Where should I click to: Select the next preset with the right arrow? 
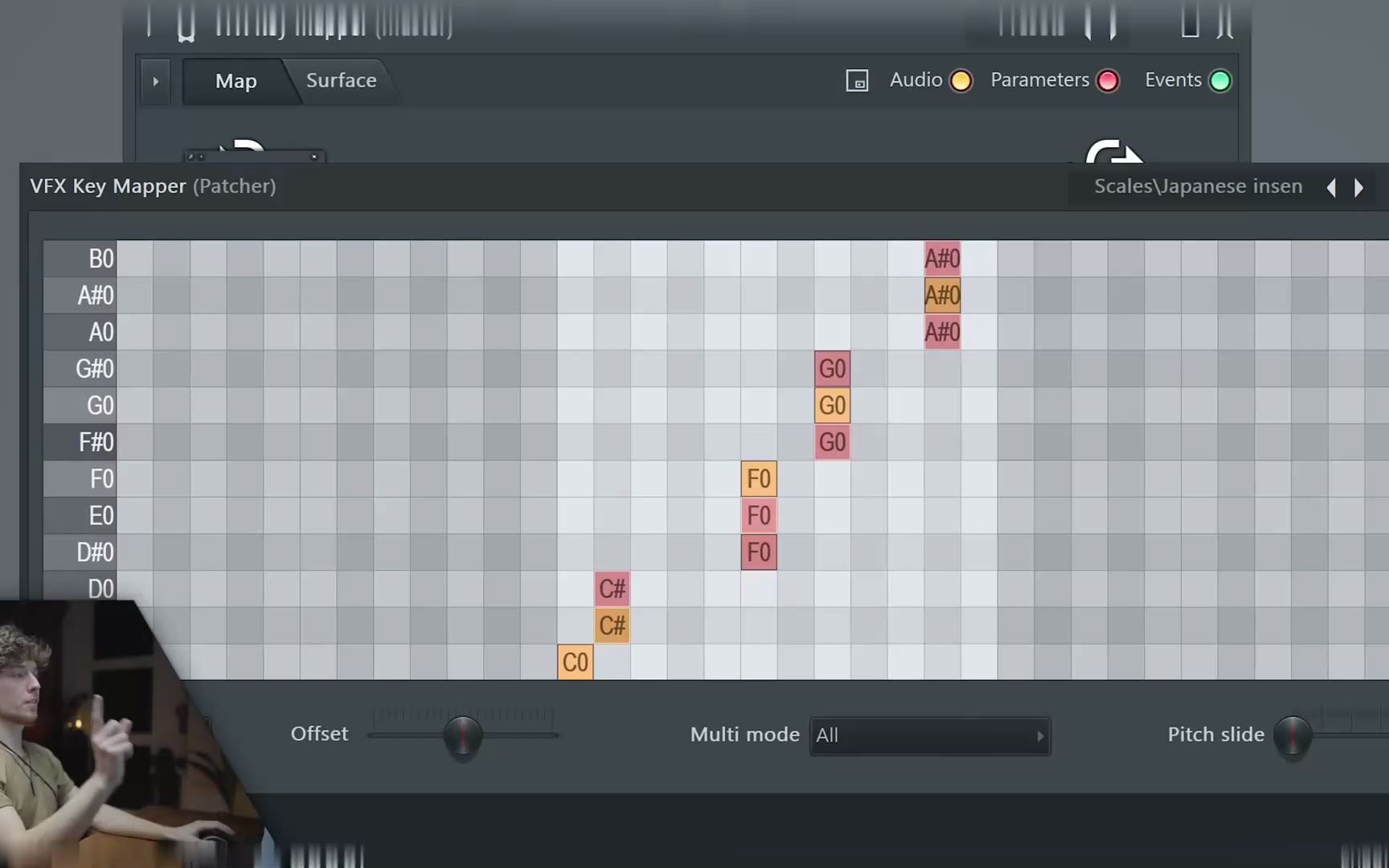[x=1359, y=187]
